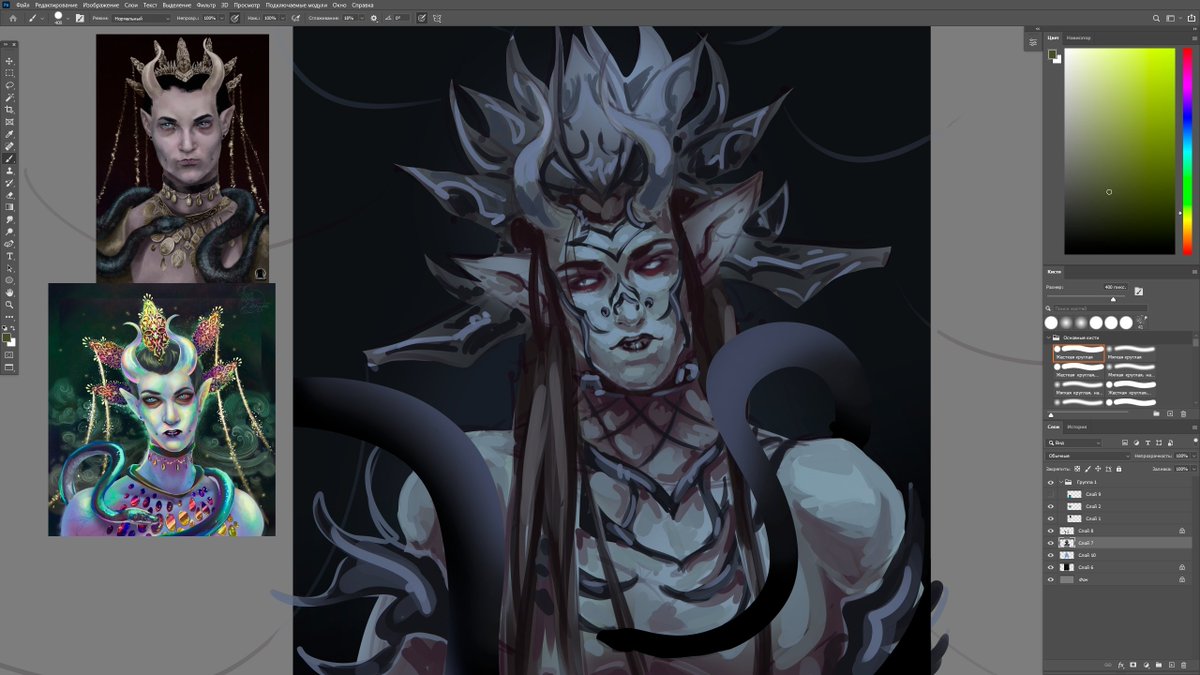Image resolution: width=1200 pixels, height=675 pixels.
Task: Select the Мягкая круглая brush preset
Action: point(1133,355)
